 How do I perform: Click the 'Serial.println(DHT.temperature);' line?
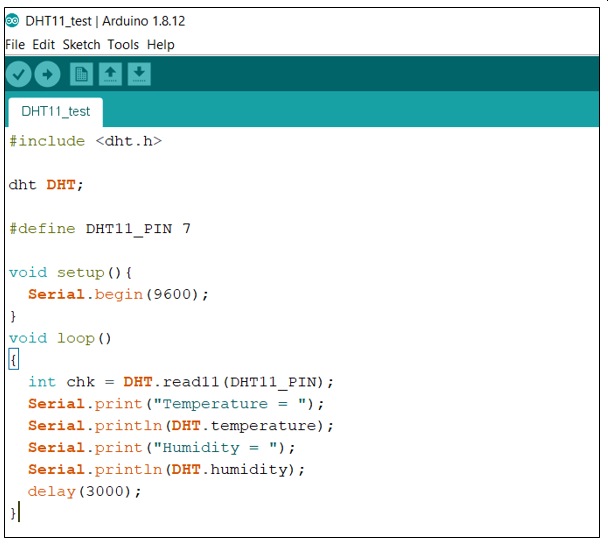click(181, 426)
